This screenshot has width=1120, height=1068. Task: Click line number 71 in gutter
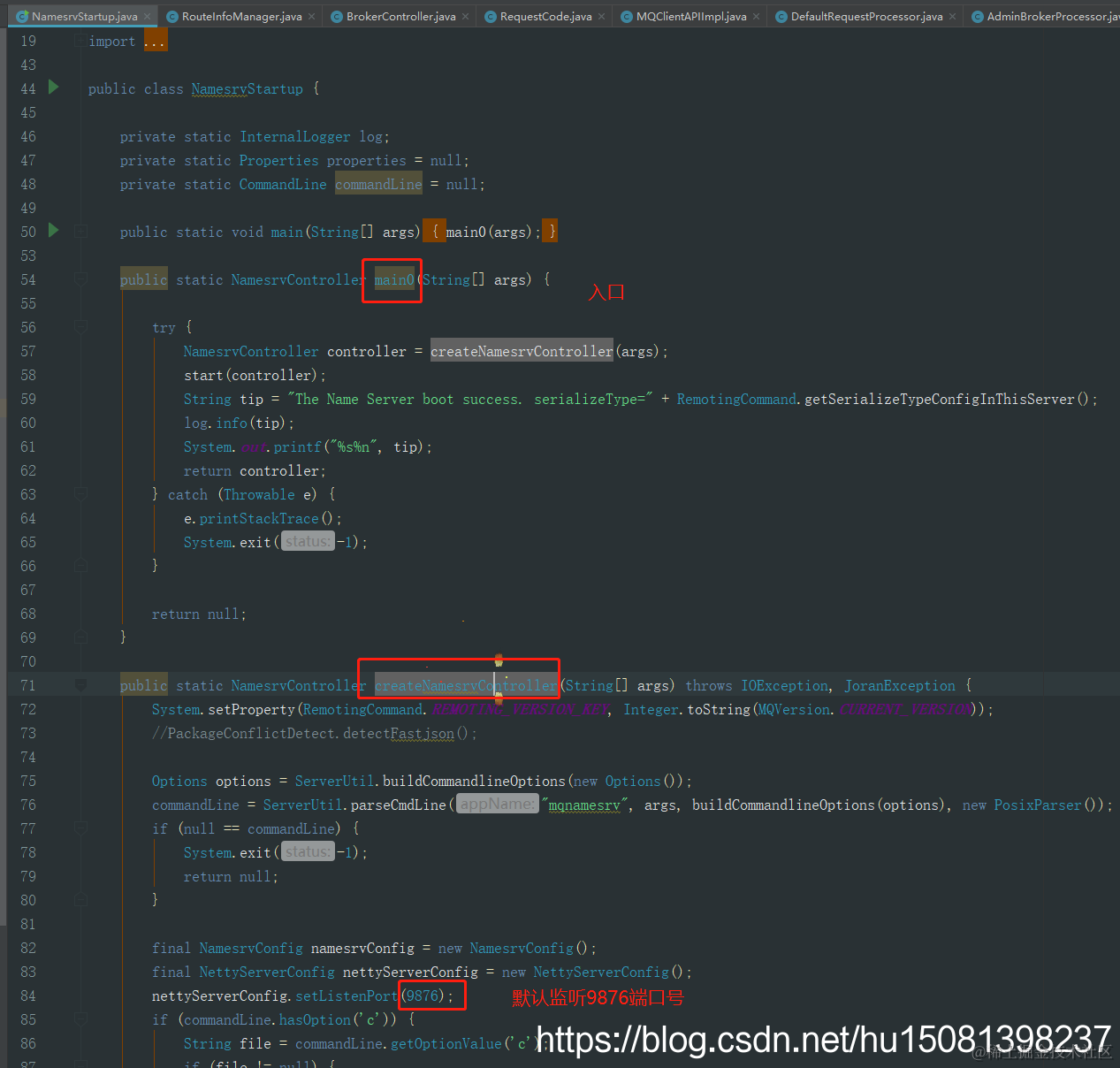[28, 685]
